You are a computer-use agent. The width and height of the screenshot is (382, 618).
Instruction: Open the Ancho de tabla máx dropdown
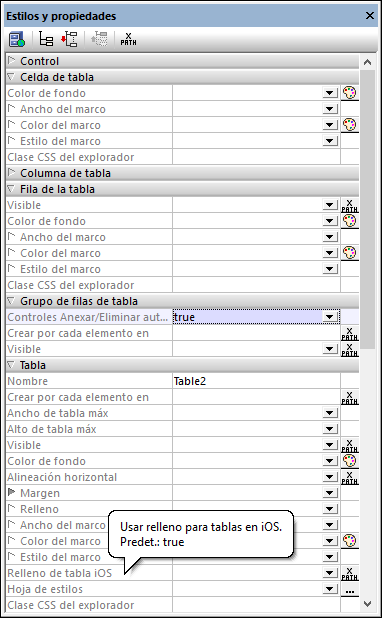pos(330,413)
